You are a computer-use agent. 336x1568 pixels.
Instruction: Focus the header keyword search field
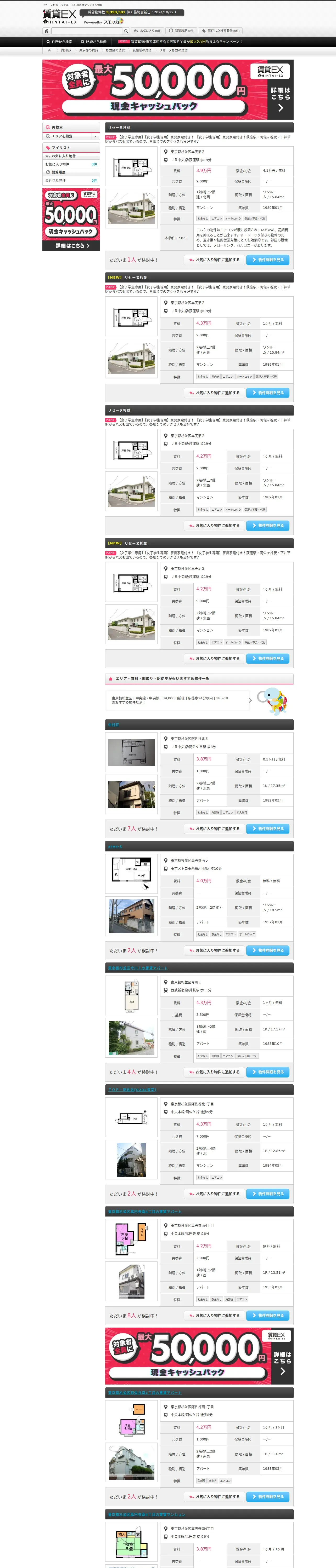click(x=87, y=31)
